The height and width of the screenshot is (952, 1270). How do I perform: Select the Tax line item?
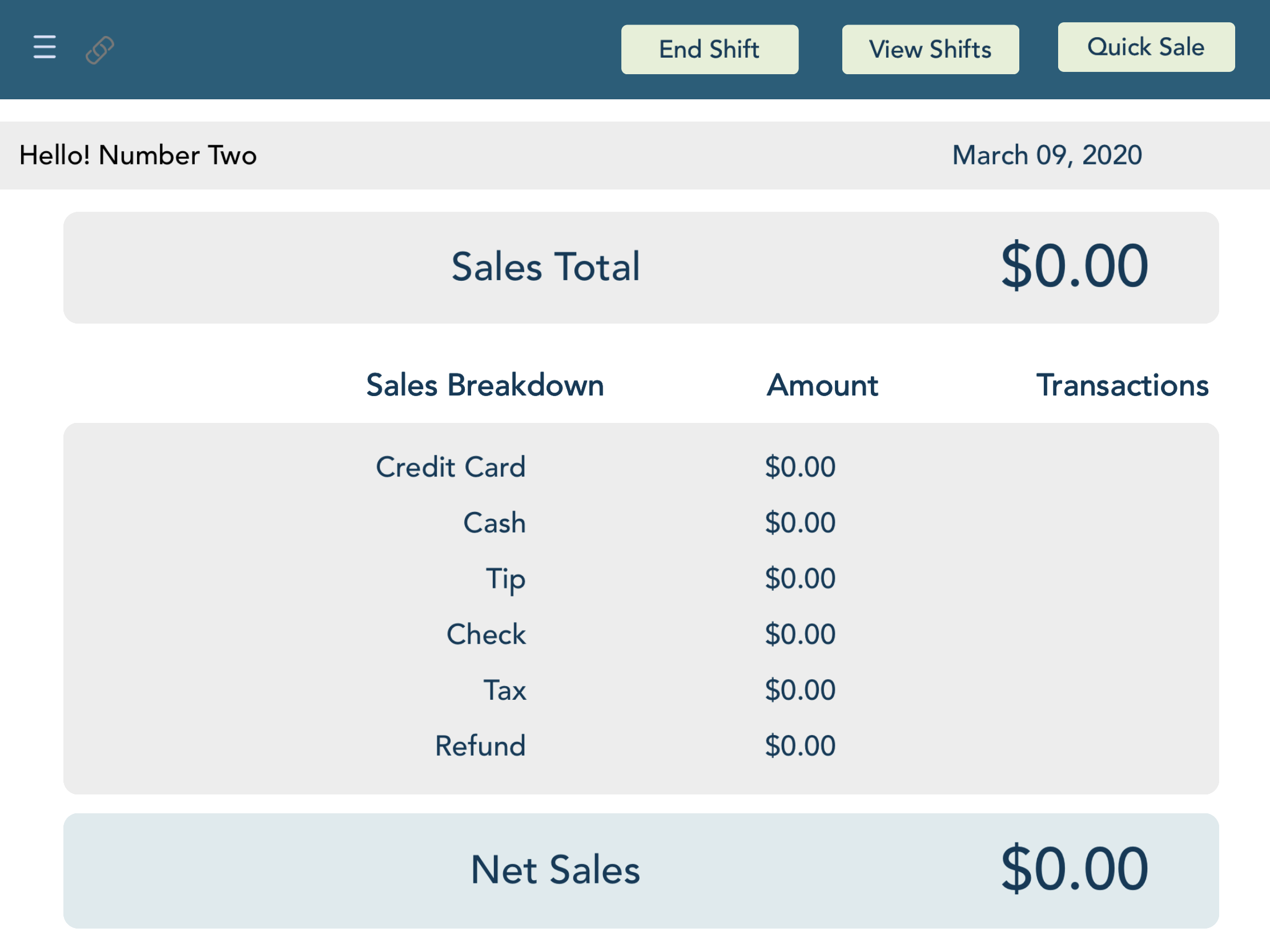point(505,690)
